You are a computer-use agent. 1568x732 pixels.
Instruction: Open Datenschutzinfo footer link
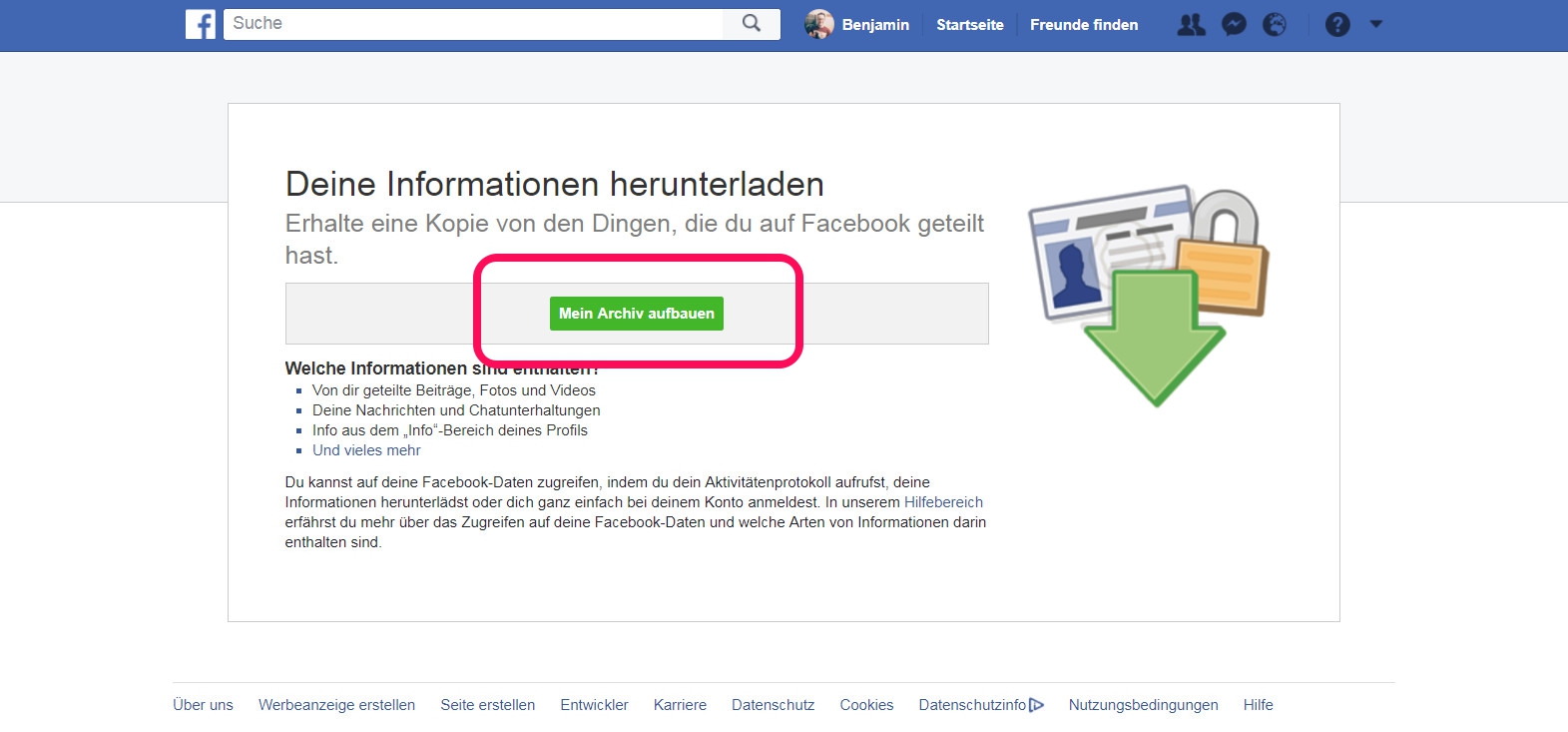click(x=972, y=705)
